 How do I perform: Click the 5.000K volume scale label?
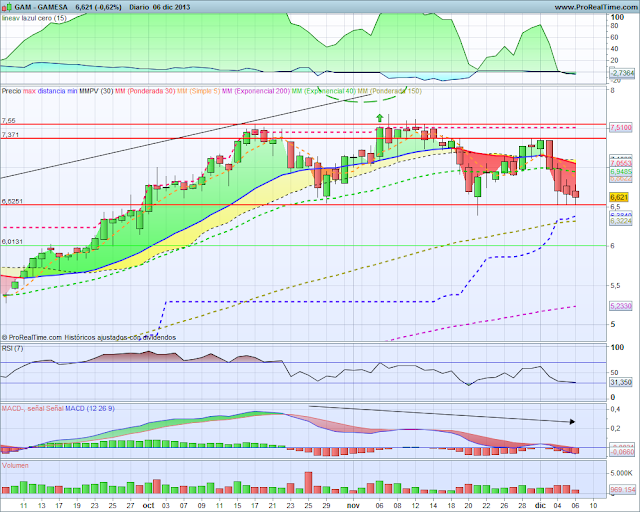click(x=620, y=473)
